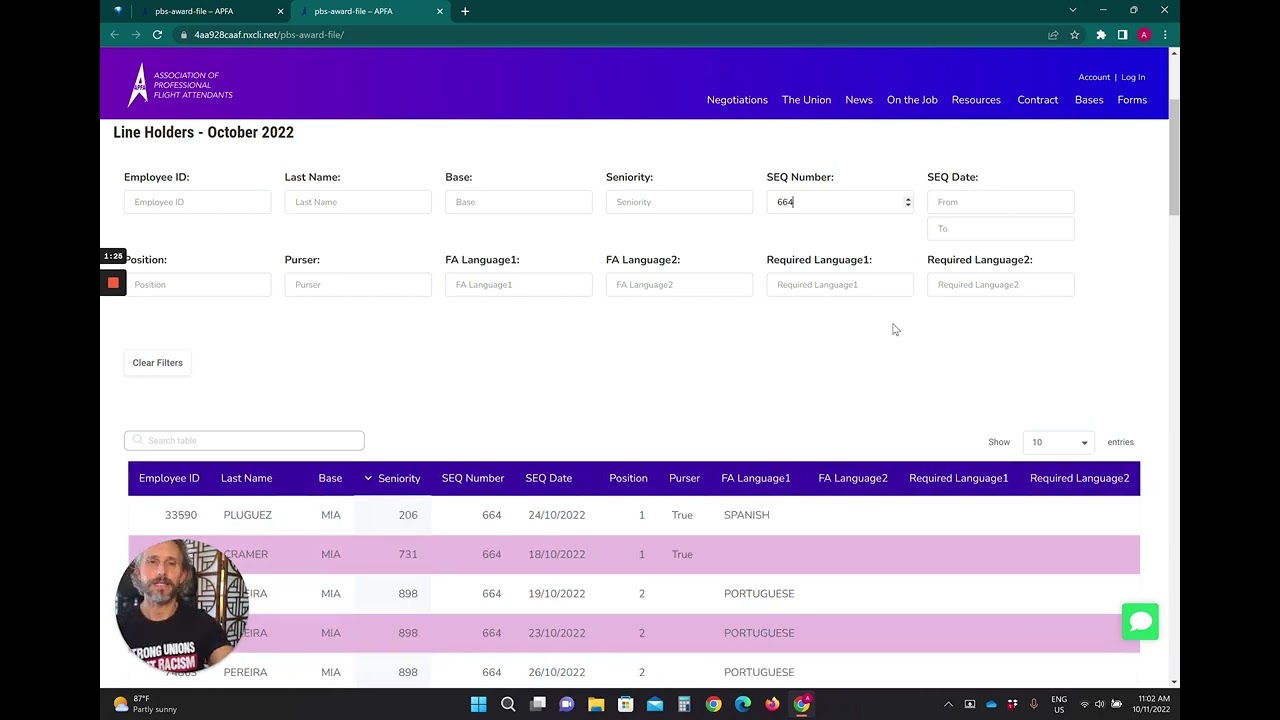Image resolution: width=1280 pixels, height=720 pixels.
Task: Click the Account link
Action: pos(1094,77)
